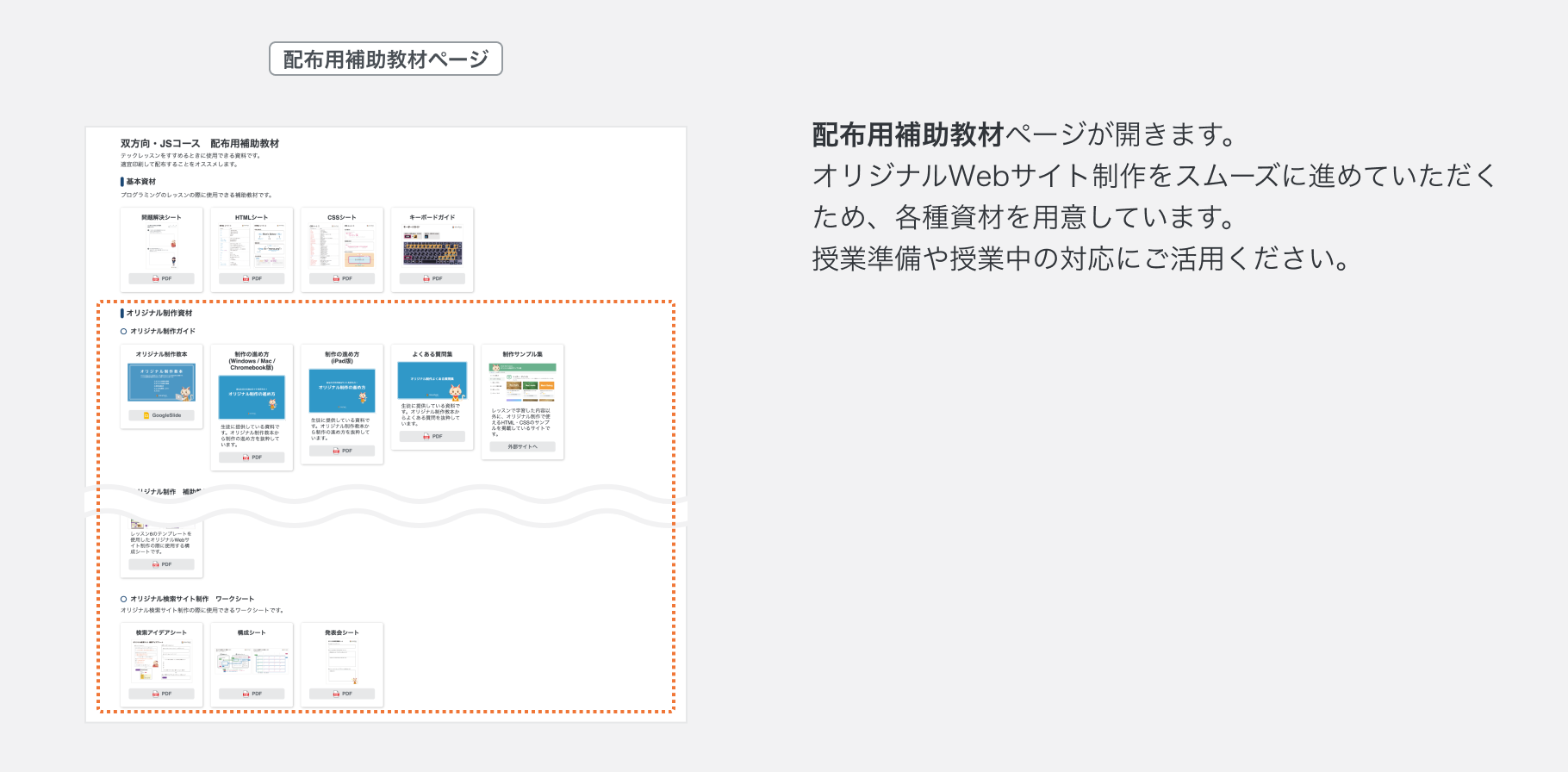1568x772 pixels.
Task: Click the HTMLシート preview thumbnail
Action: point(252,246)
